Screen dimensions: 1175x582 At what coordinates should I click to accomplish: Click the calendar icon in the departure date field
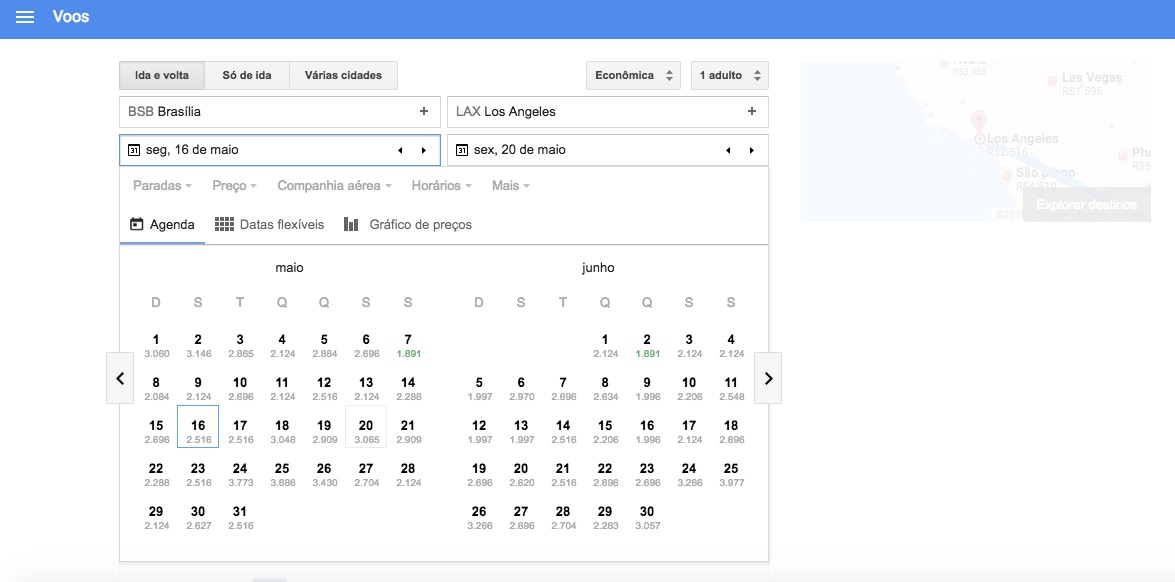point(135,150)
